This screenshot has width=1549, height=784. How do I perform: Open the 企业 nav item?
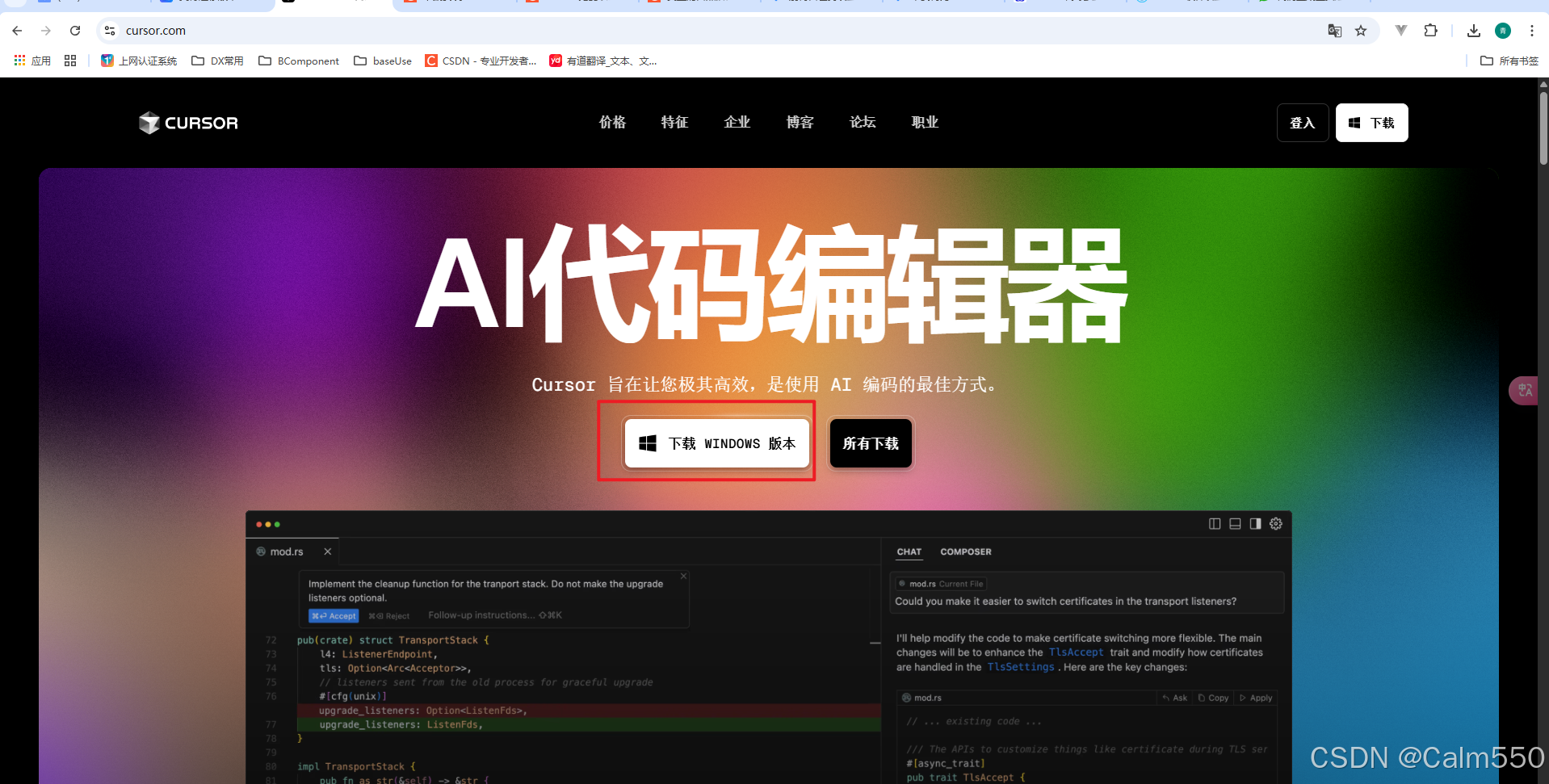click(737, 122)
